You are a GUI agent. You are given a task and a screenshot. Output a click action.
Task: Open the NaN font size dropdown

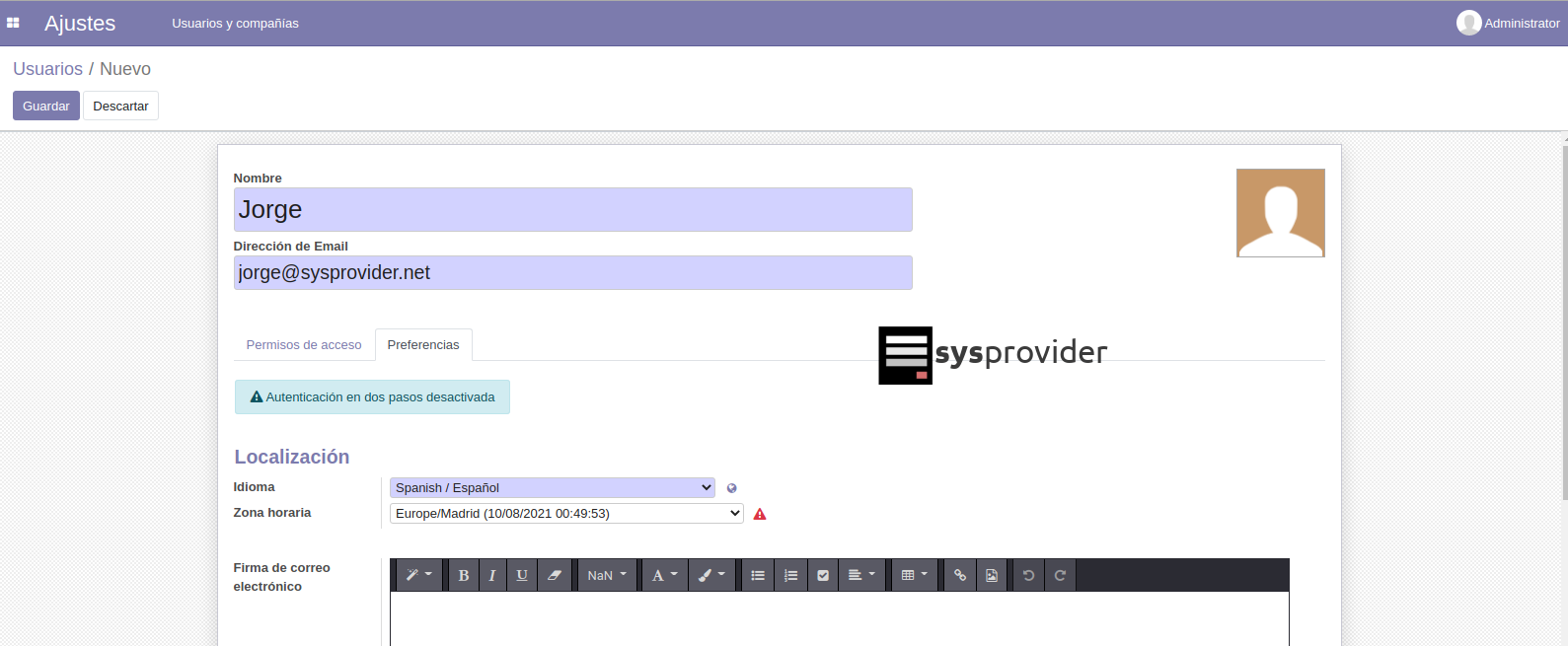click(x=606, y=575)
